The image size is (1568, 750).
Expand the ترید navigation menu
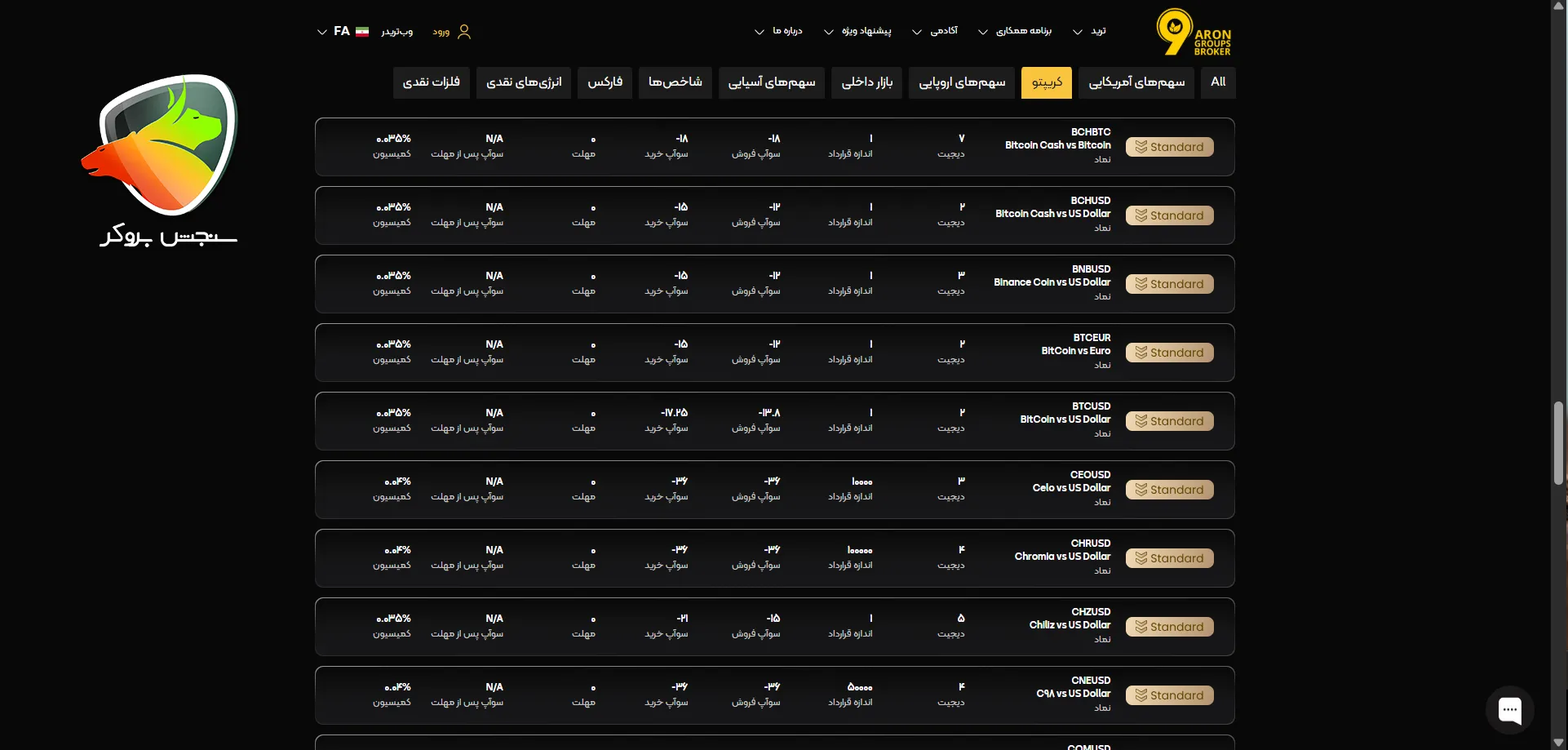pyautogui.click(x=1090, y=31)
